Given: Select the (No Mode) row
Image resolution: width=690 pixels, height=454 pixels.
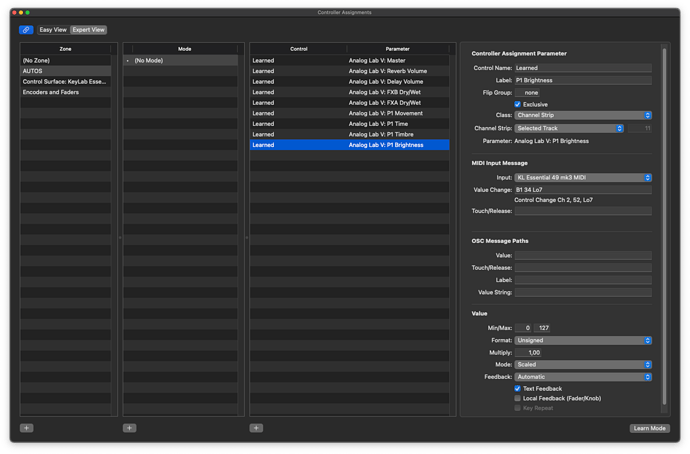Looking at the screenshot, I should point(181,60).
